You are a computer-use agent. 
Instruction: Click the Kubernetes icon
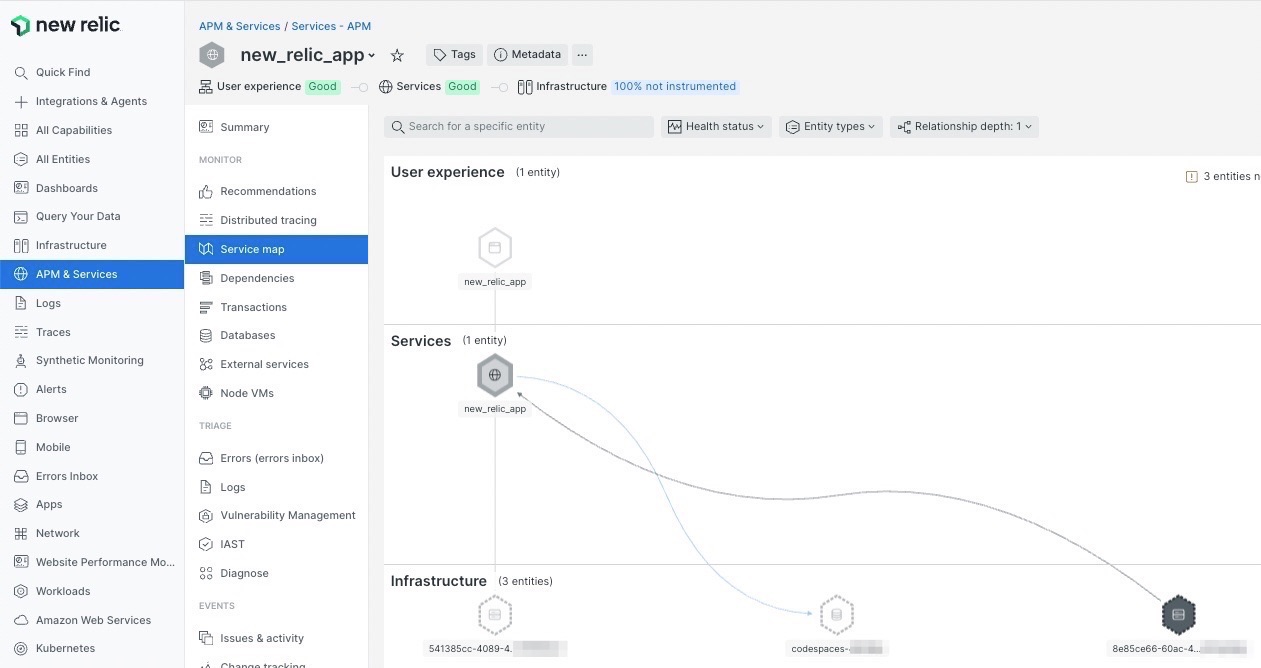(x=21, y=648)
